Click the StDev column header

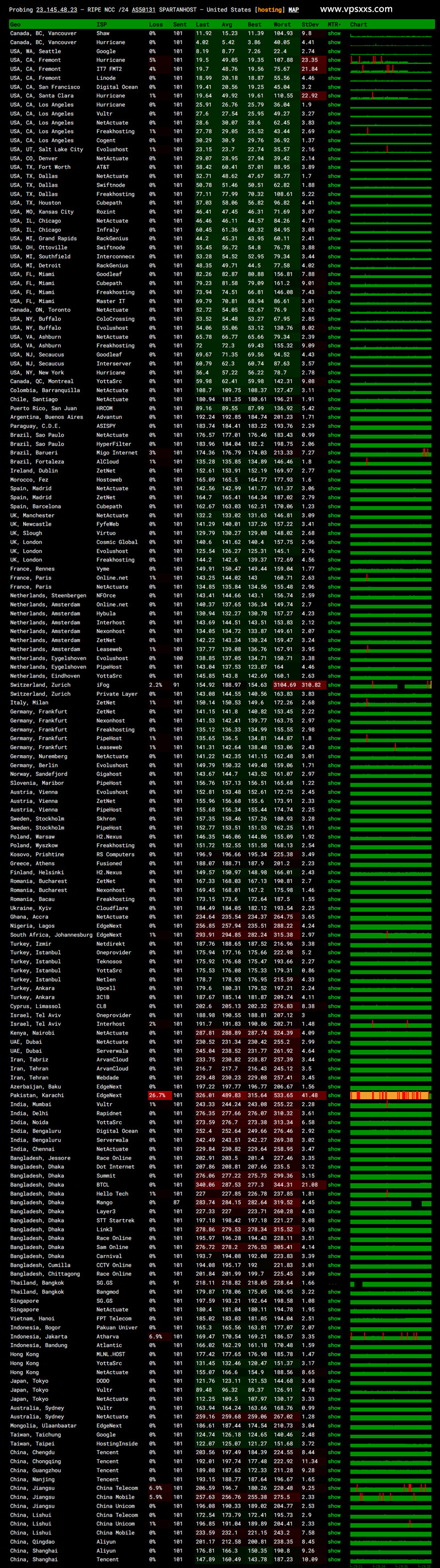pyautogui.click(x=310, y=24)
